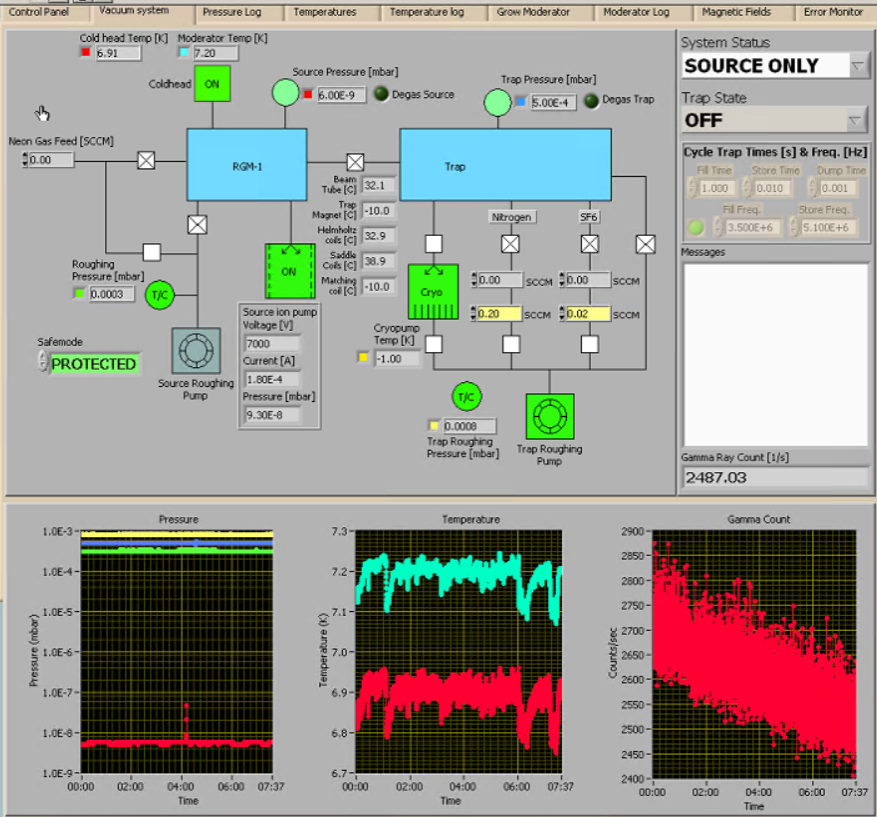The width and height of the screenshot is (877, 817).
Task: Click the Source Roughing Pump icon
Action: [195, 351]
